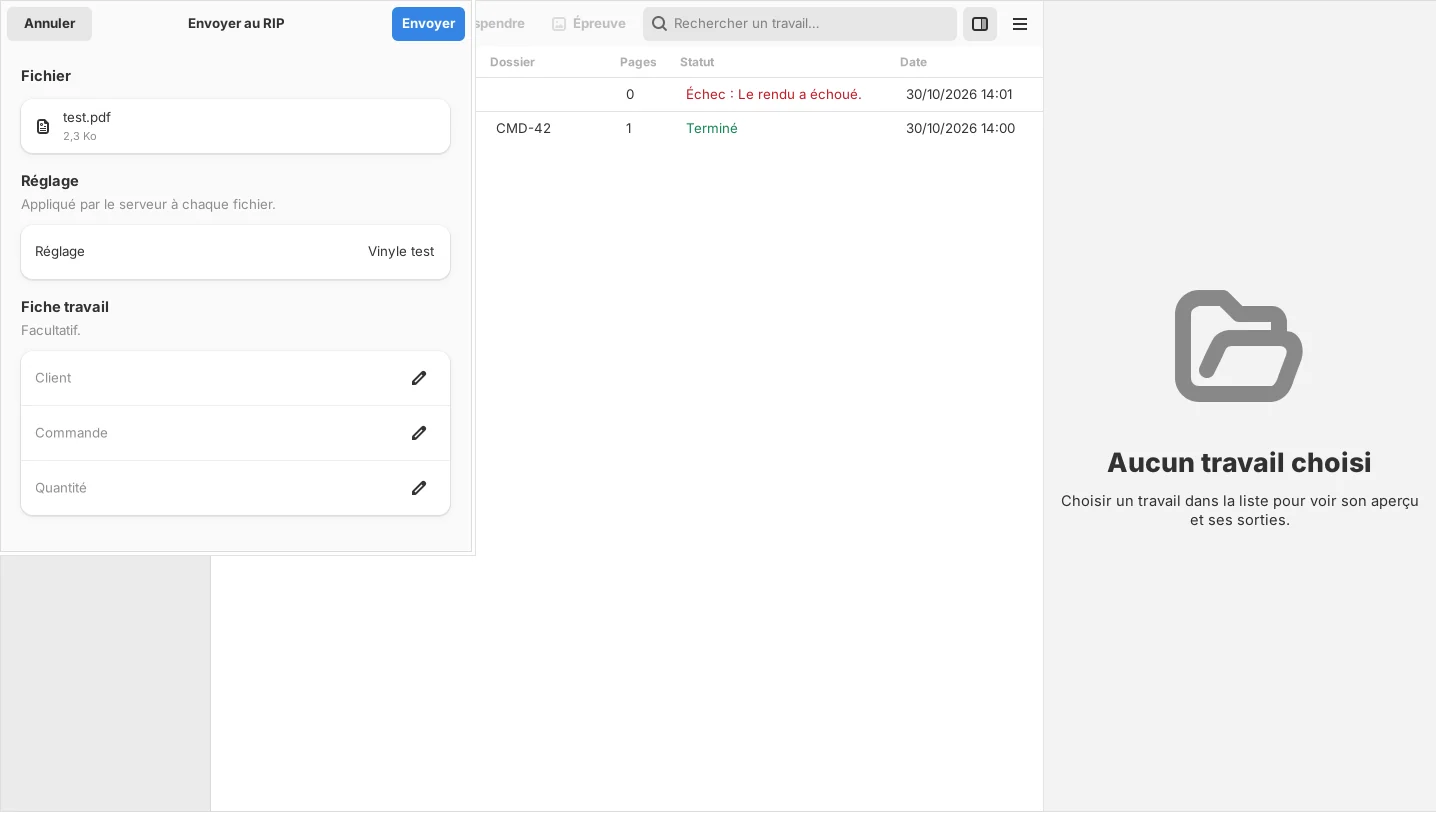Click the Terminé status cell

coord(712,129)
